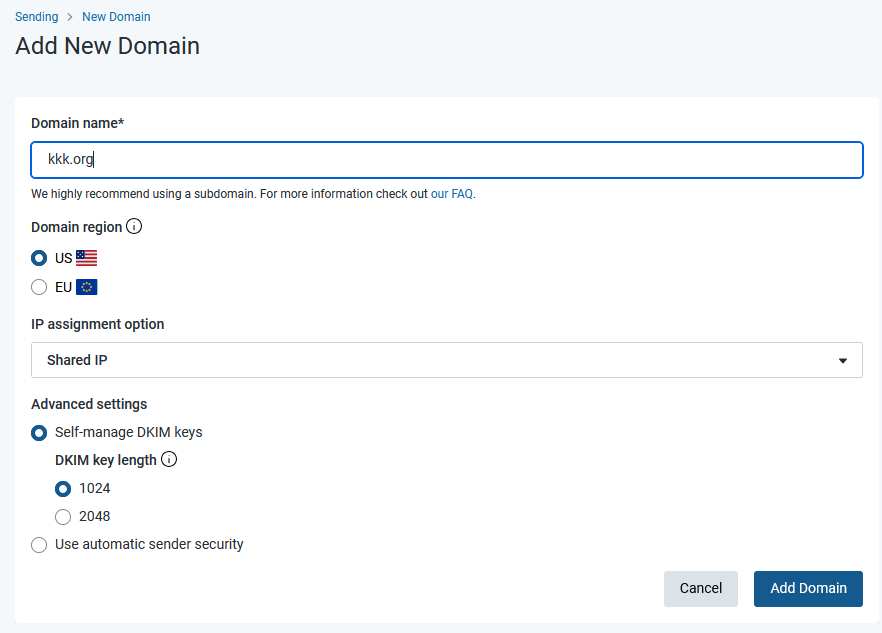Click the United States flag icon
Viewport: 882px width, 633px height.
[x=87, y=258]
